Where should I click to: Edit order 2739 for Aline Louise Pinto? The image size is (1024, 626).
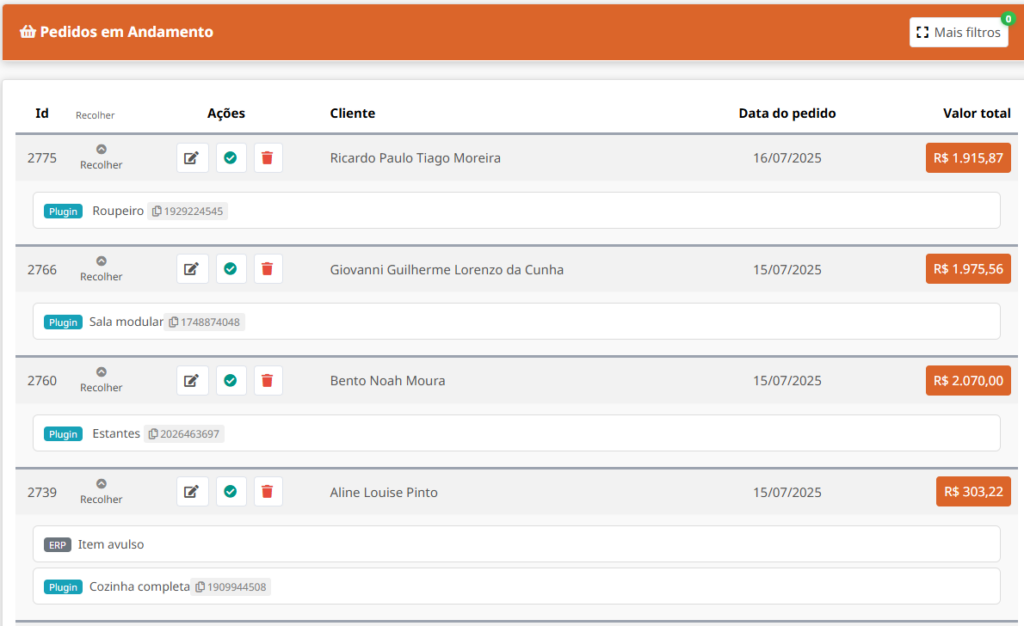(192, 492)
